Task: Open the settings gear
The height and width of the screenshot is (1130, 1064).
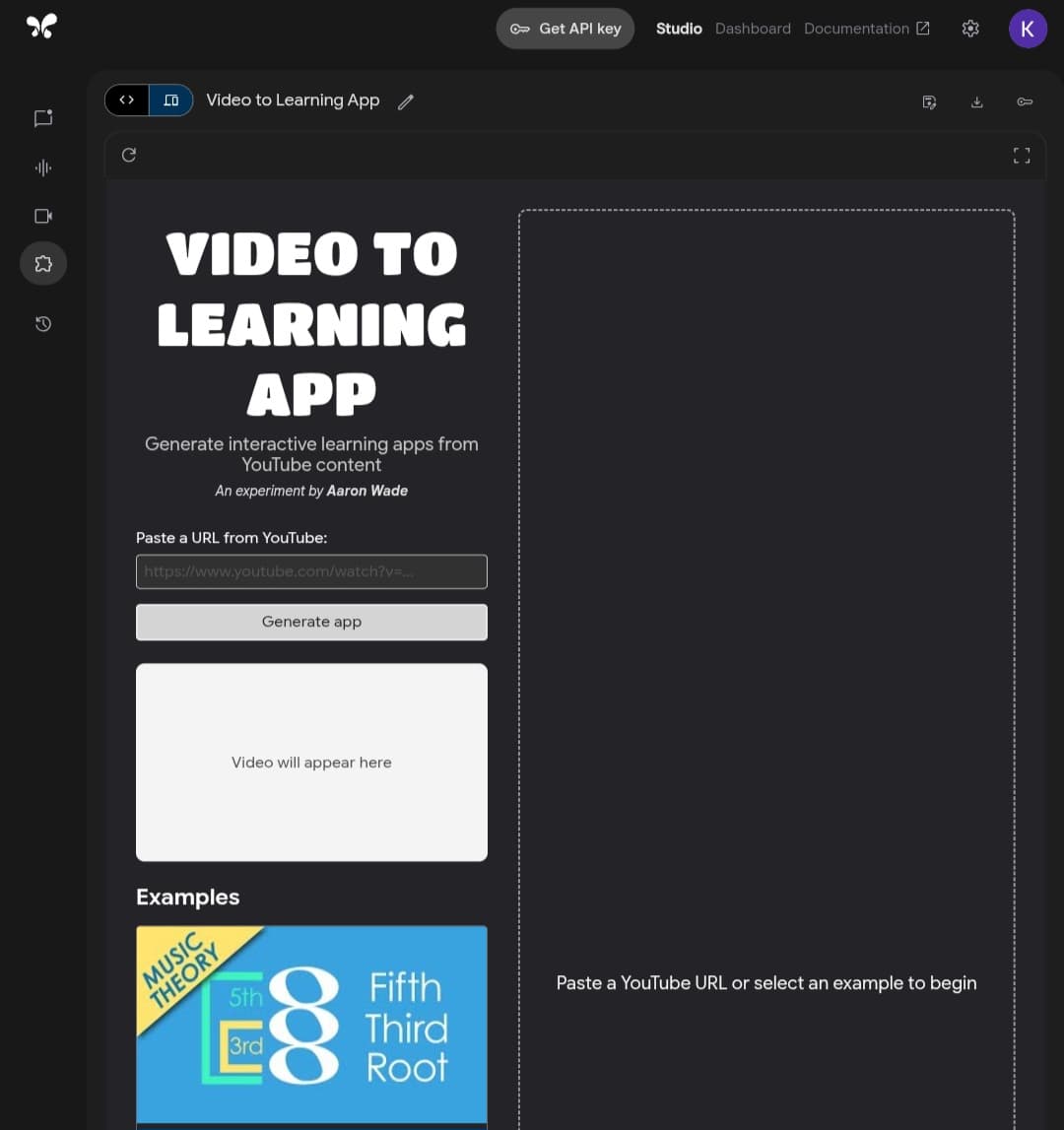Action: pyautogui.click(x=970, y=29)
